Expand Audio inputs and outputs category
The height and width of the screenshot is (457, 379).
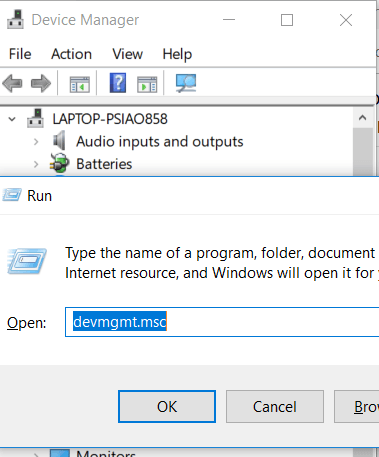[36, 142]
